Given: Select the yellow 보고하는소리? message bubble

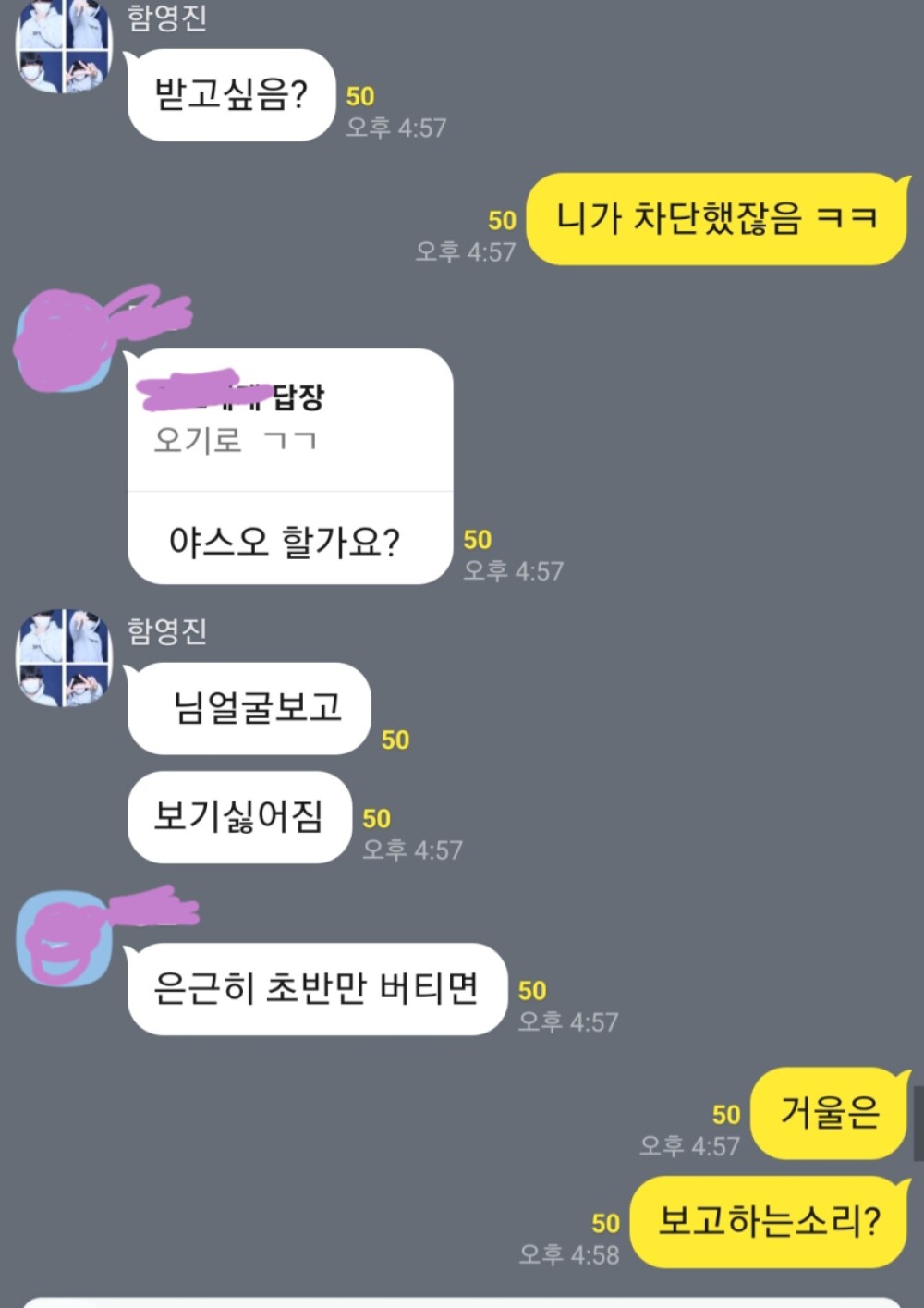Looking at the screenshot, I should (x=769, y=1222).
